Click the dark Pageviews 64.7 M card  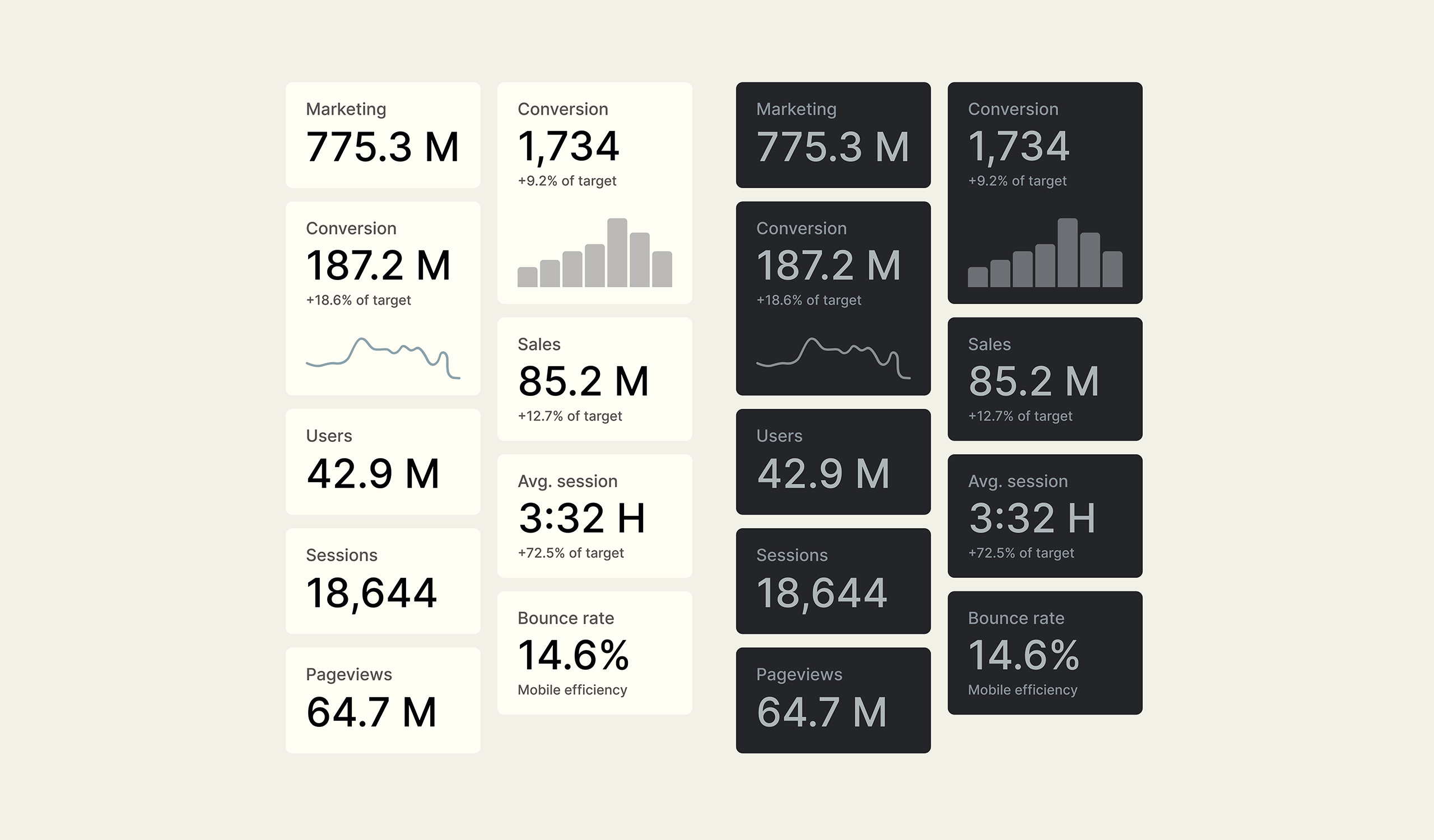click(x=832, y=699)
